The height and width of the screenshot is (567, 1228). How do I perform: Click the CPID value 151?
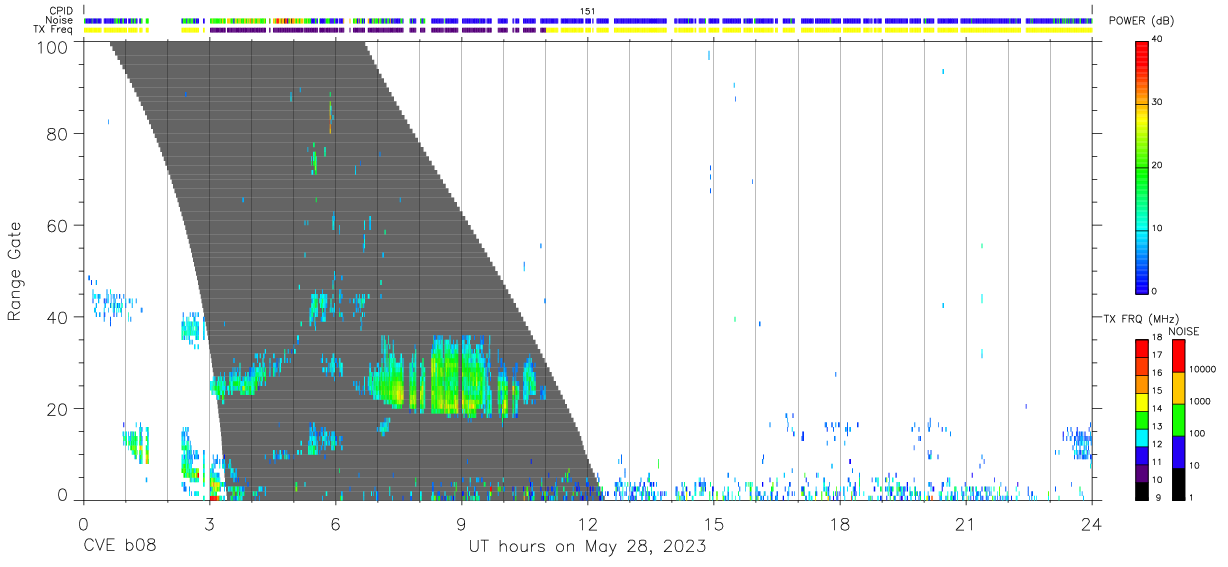[588, 11]
